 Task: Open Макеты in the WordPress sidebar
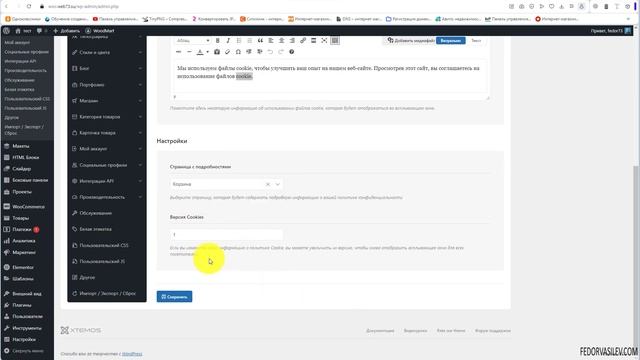coord(27,146)
